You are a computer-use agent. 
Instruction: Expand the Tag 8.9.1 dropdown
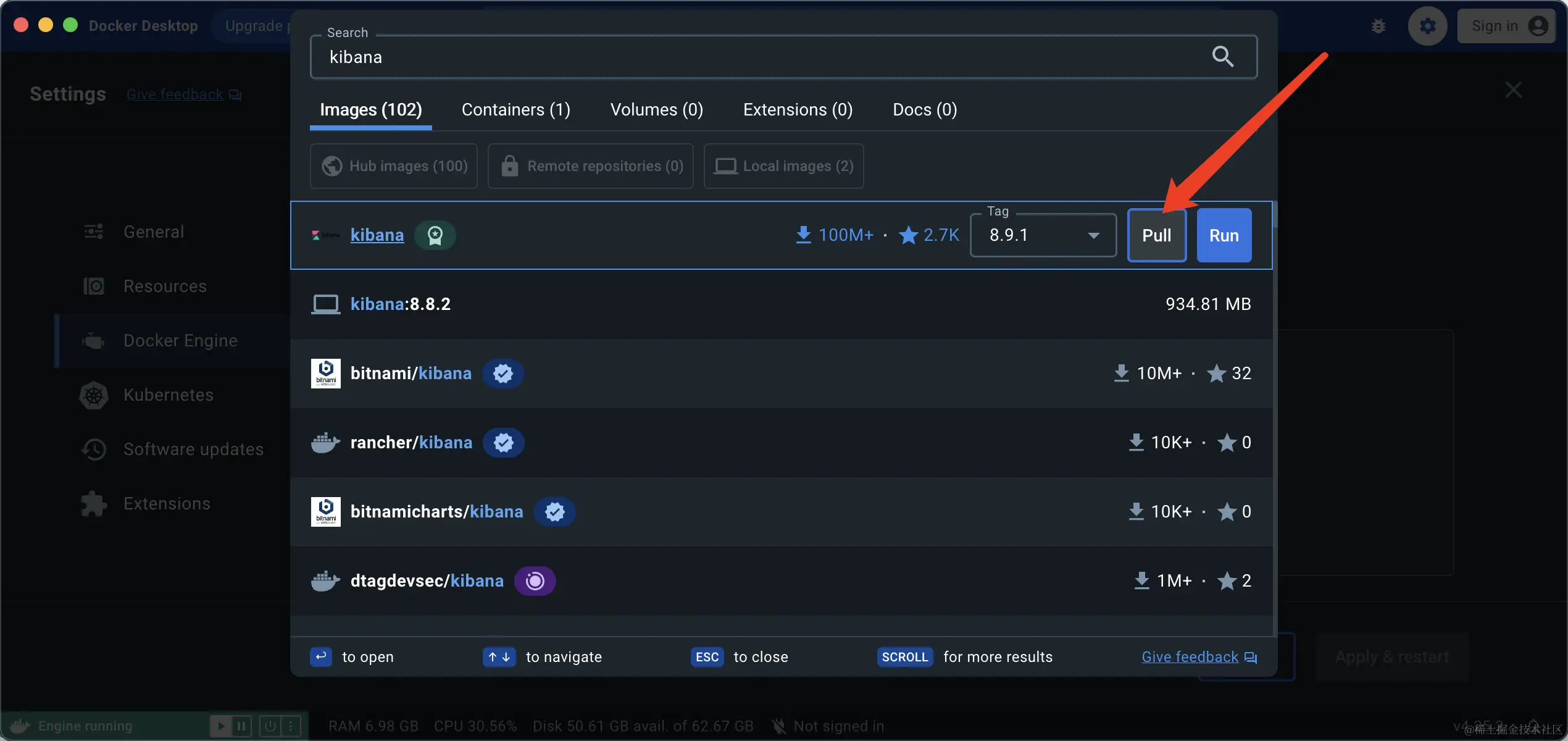tap(1043, 235)
